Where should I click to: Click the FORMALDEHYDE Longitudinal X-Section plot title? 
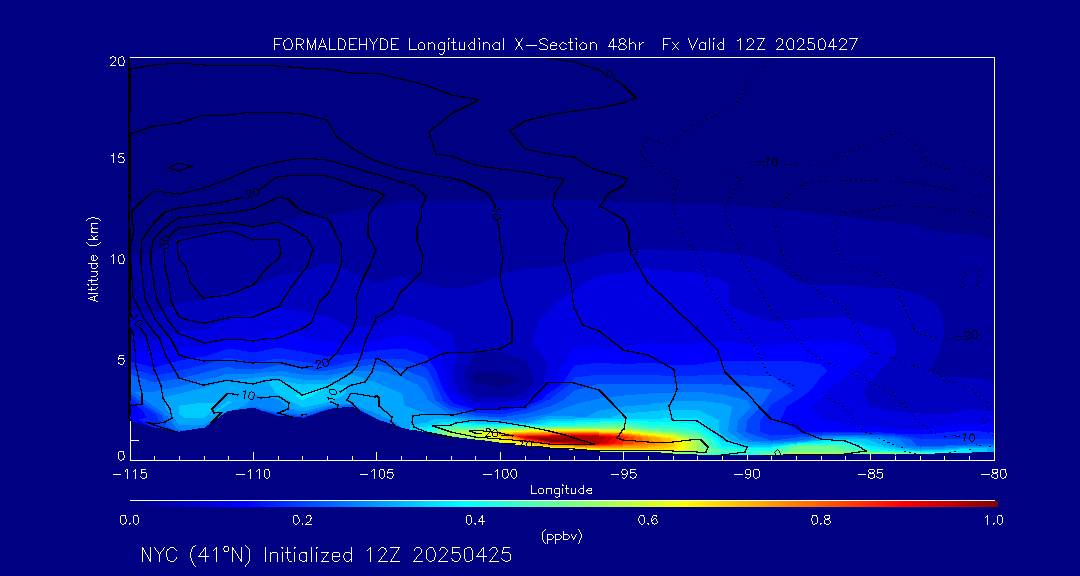pos(565,45)
